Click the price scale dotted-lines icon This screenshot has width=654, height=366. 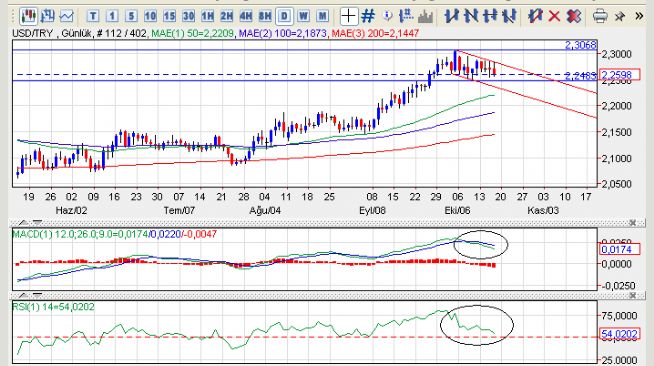406,16
